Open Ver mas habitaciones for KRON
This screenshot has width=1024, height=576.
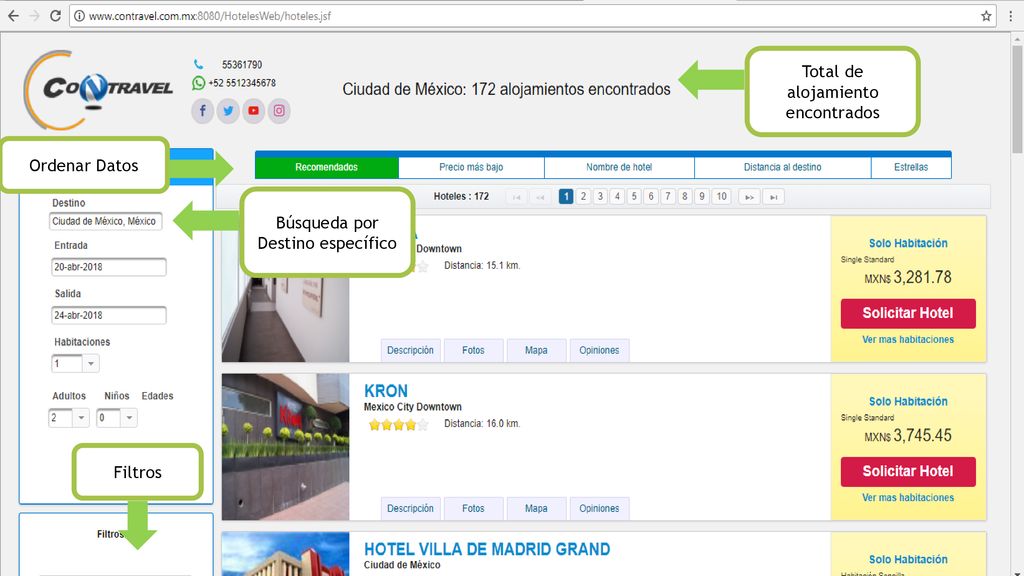(908, 498)
